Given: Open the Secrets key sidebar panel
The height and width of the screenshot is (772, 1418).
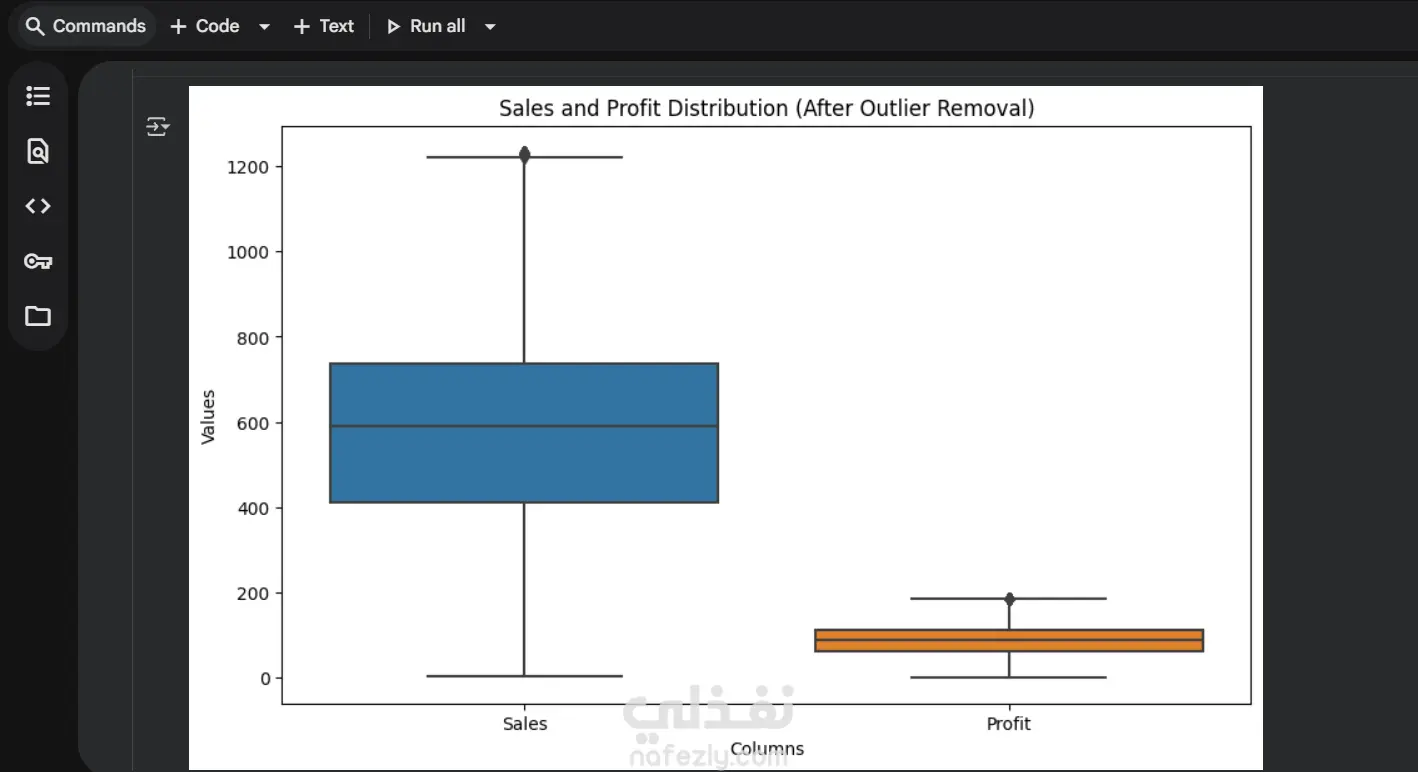Looking at the screenshot, I should coord(38,261).
